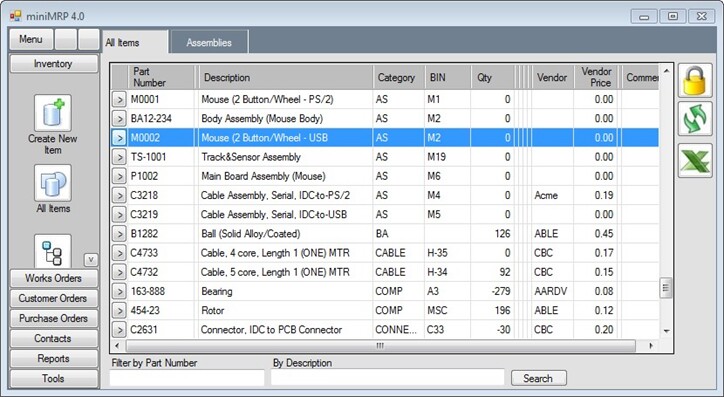
Task: Expand the TS-1001 row arrow button
Action: (119, 157)
